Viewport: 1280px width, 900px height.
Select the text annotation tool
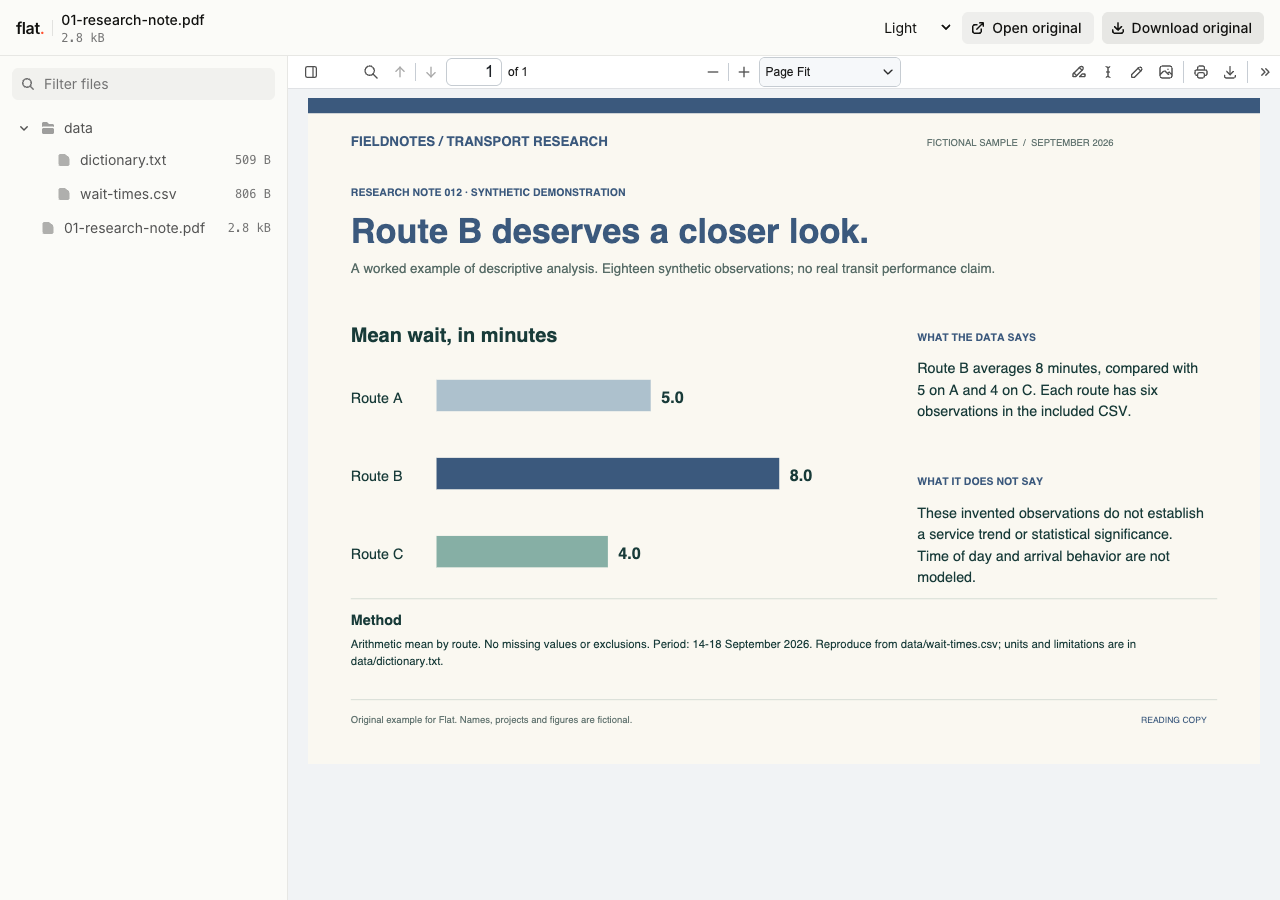(x=1108, y=72)
